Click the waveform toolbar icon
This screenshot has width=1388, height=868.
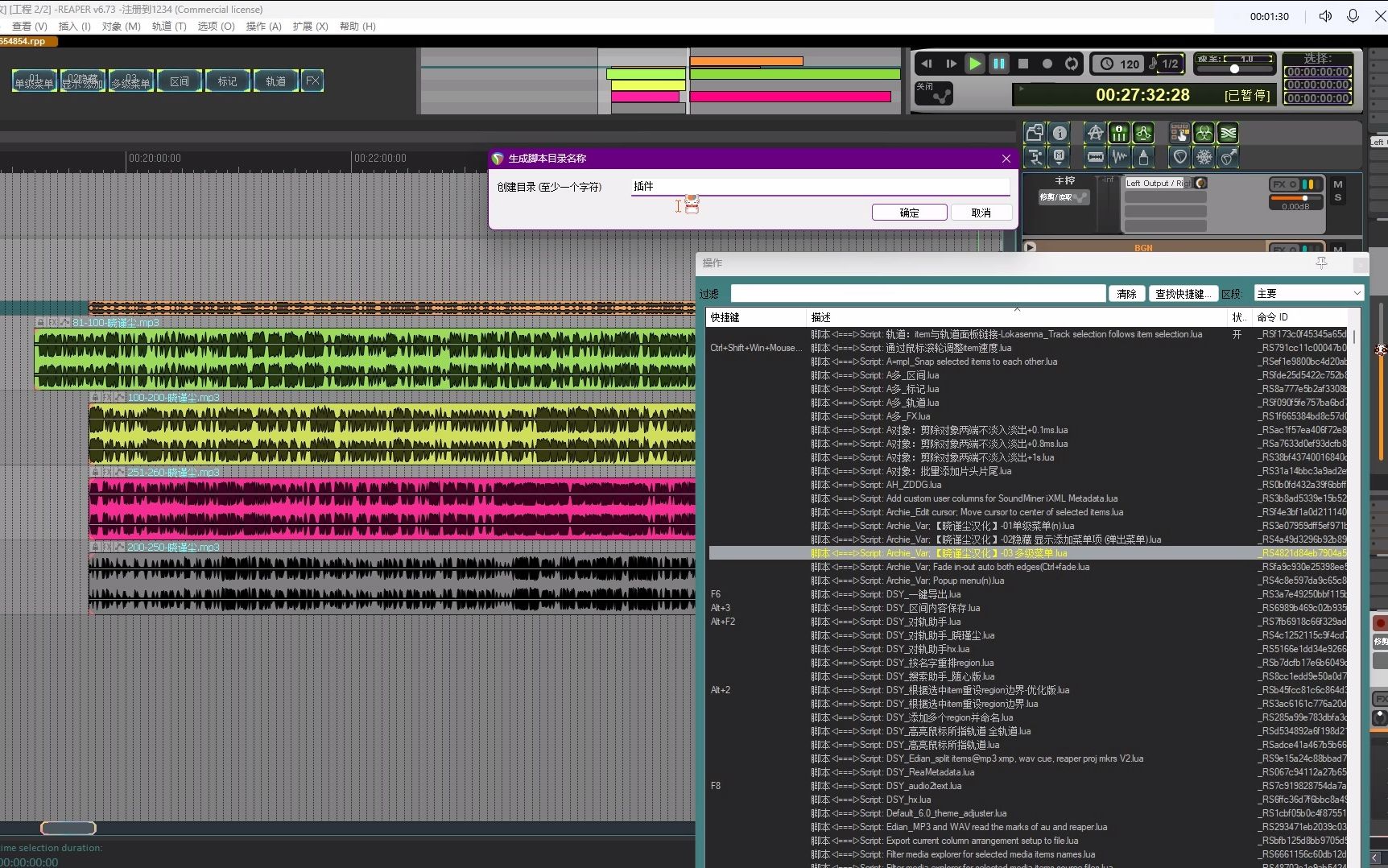[1119, 156]
